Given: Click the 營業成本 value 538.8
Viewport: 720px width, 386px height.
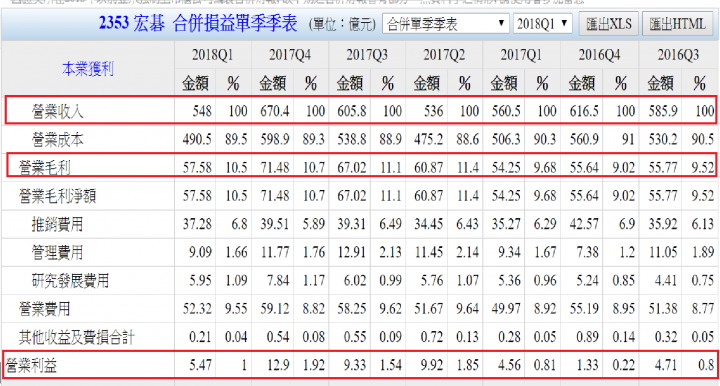Looking at the screenshot, I should 352,140.
